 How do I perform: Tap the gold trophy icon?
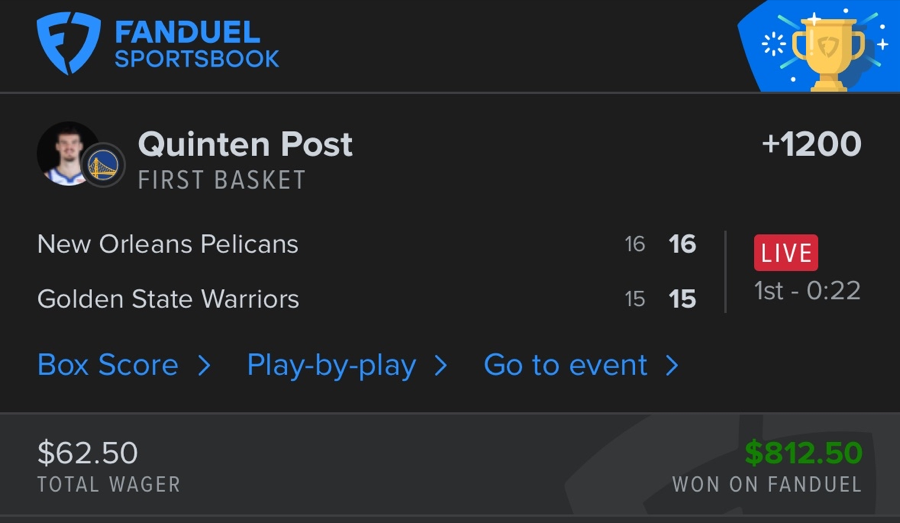[x=827, y=52]
